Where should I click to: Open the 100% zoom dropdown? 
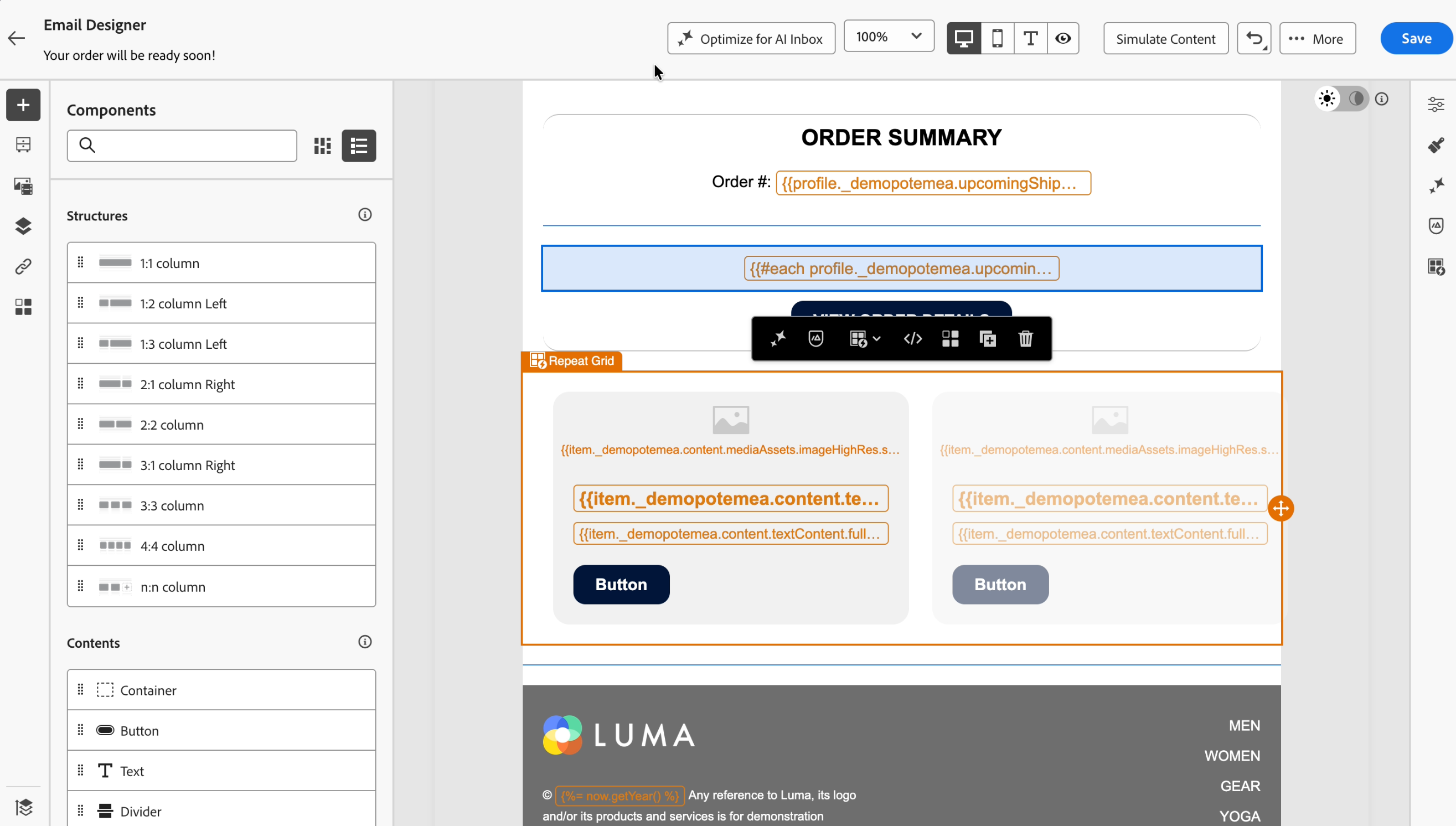[x=889, y=37]
